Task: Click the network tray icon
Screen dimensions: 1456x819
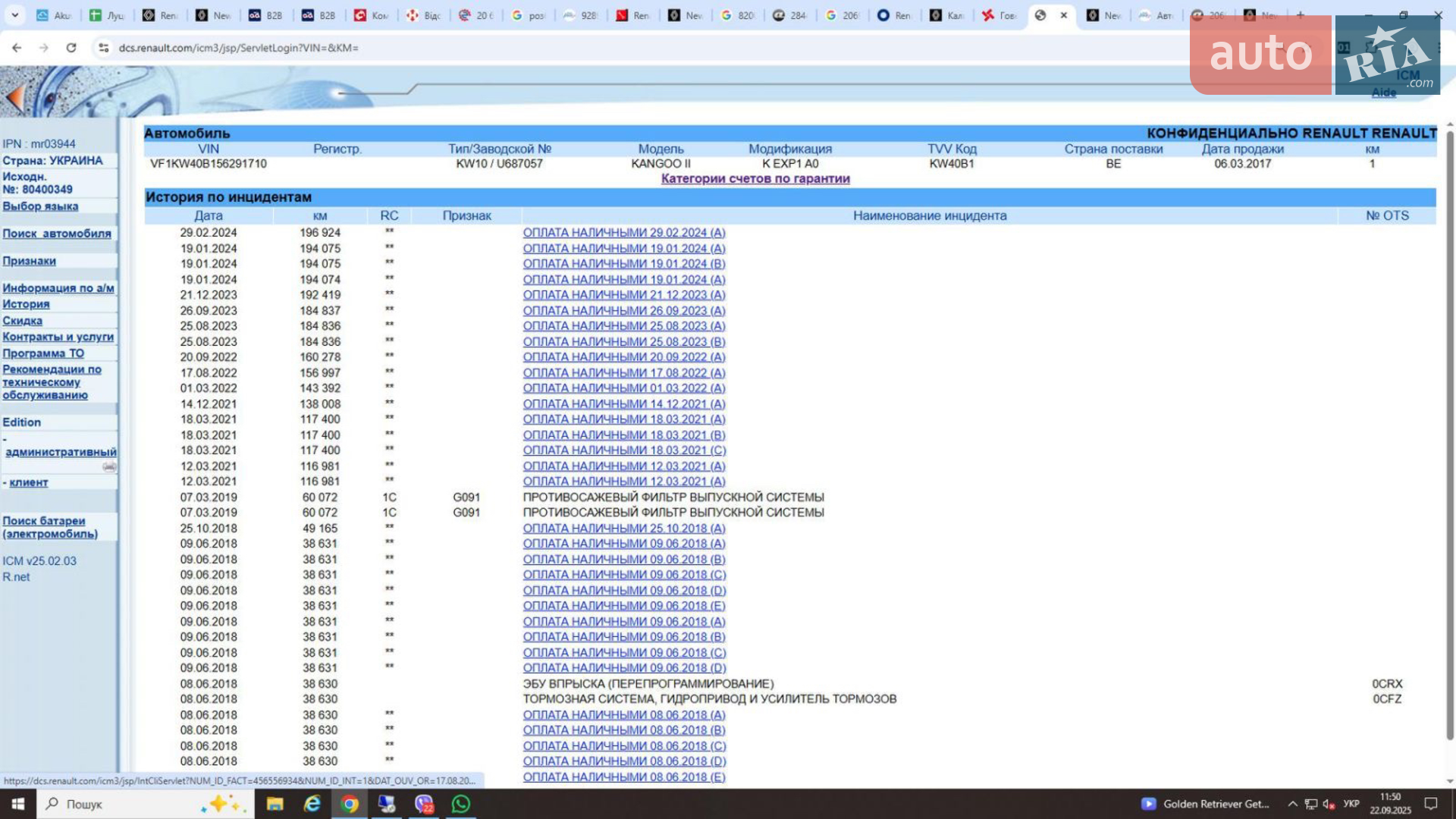Action: coord(1311,804)
